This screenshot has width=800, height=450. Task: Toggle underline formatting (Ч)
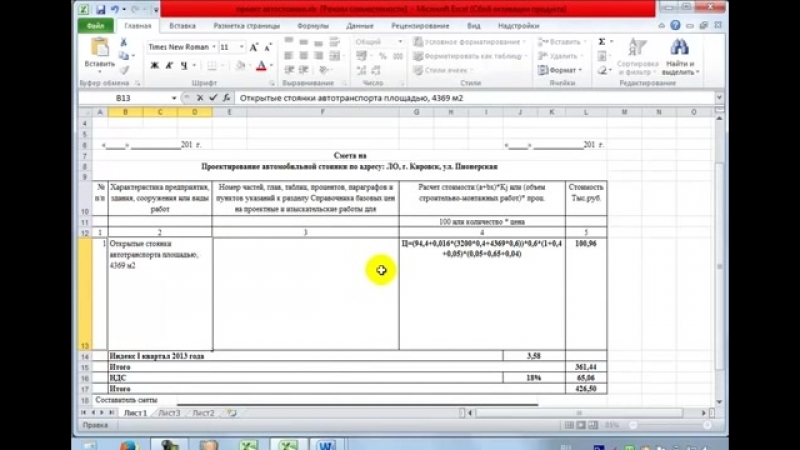(184, 66)
